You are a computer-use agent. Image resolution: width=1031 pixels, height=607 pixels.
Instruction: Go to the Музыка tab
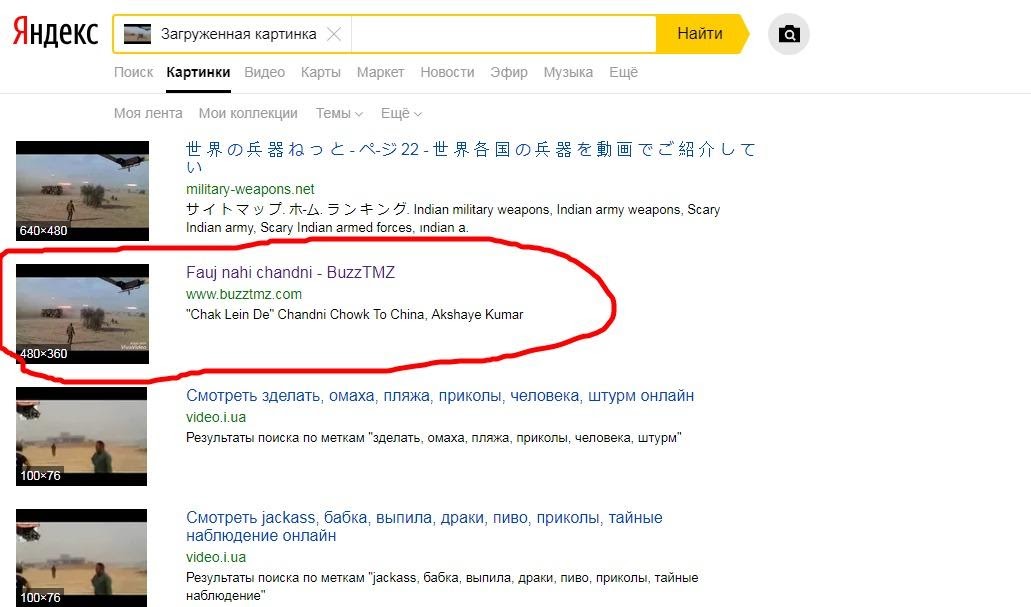pyautogui.click(x=568, y=72)
